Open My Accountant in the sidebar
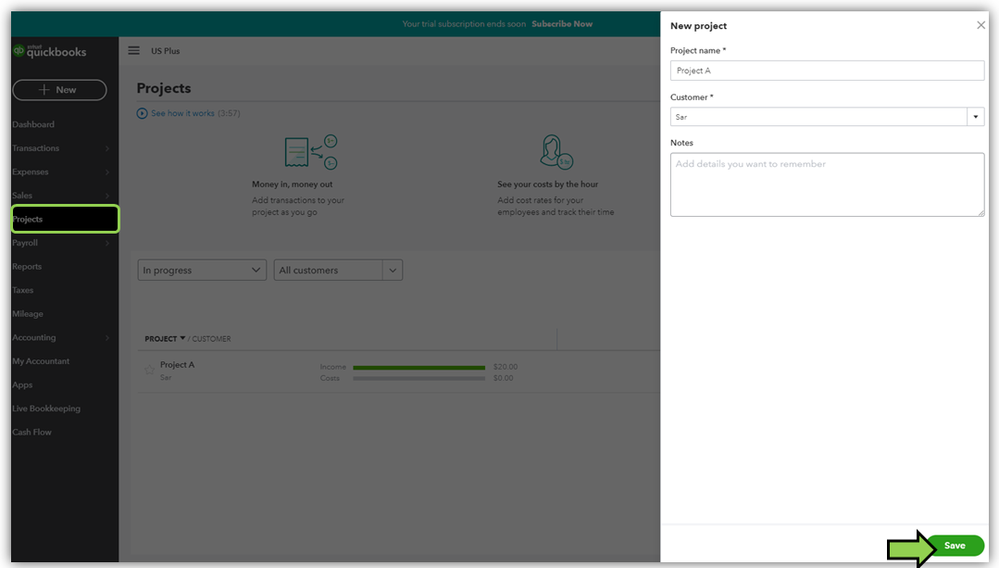999x568 pixels. pyautogui.click(x=41, y=361)
